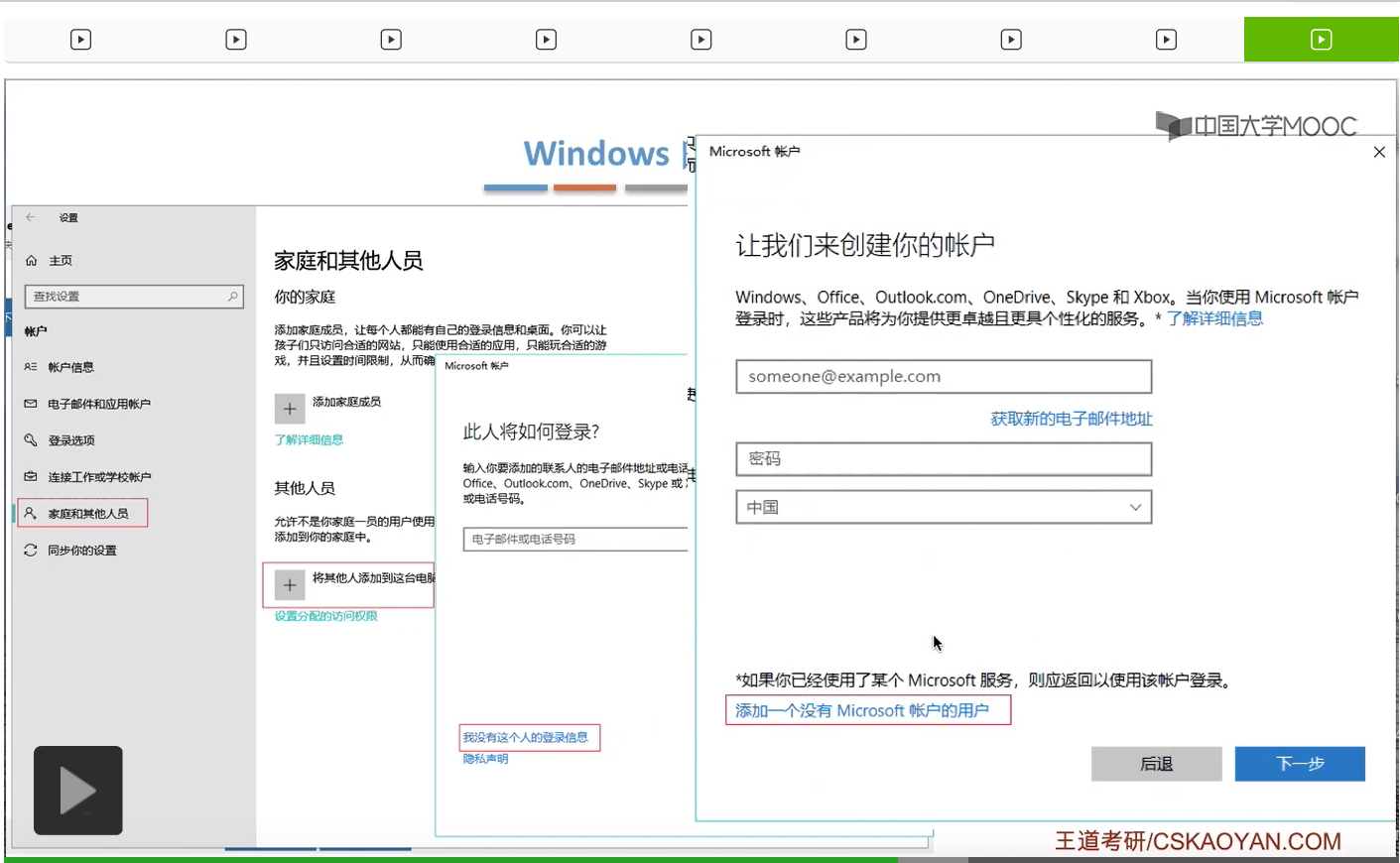The image size is (1400, 863).
Task: Open the 隐私声明 link
Action: (x=485, y=759)
